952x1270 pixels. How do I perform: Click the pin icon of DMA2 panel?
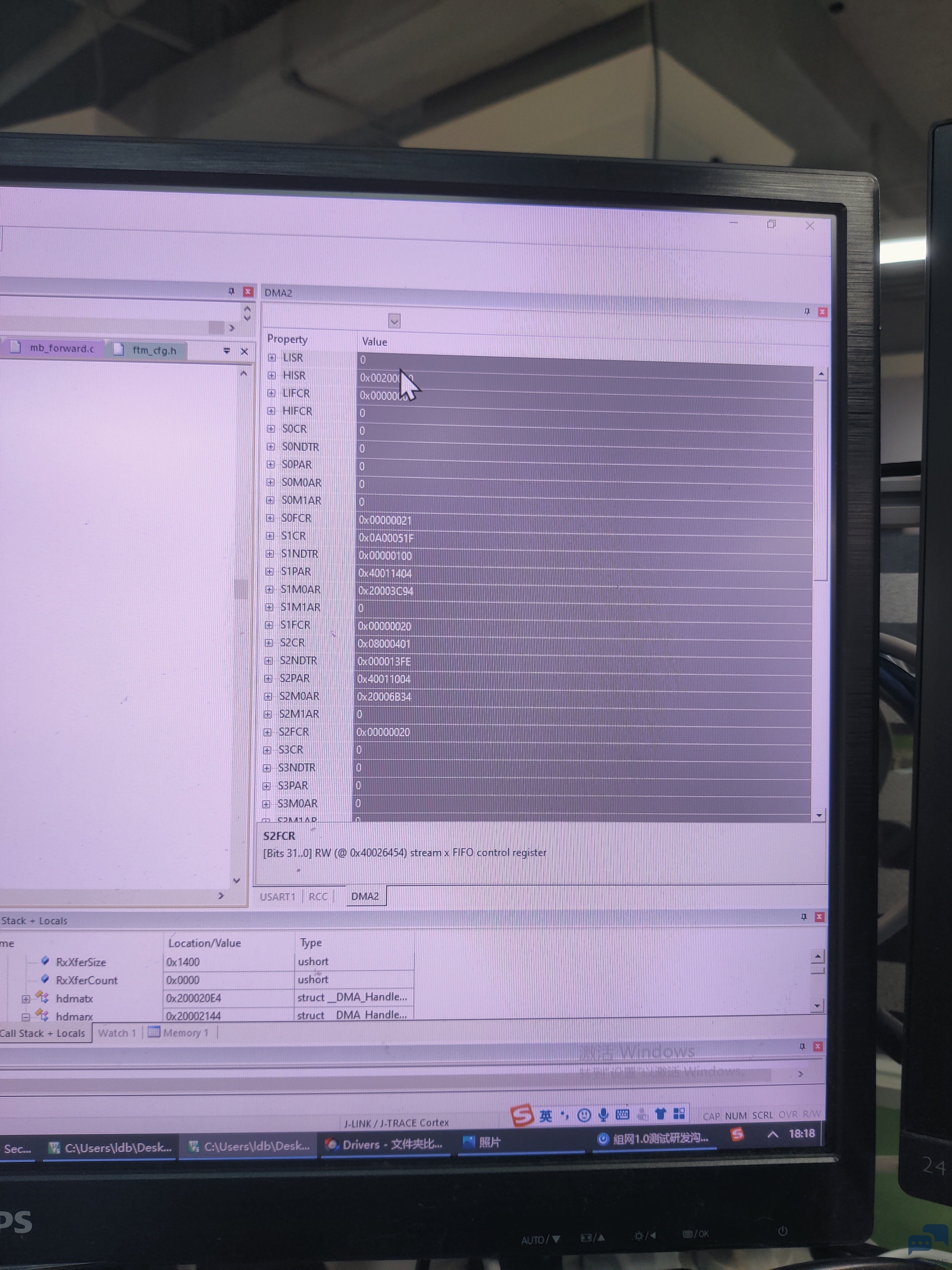point(807,312)
